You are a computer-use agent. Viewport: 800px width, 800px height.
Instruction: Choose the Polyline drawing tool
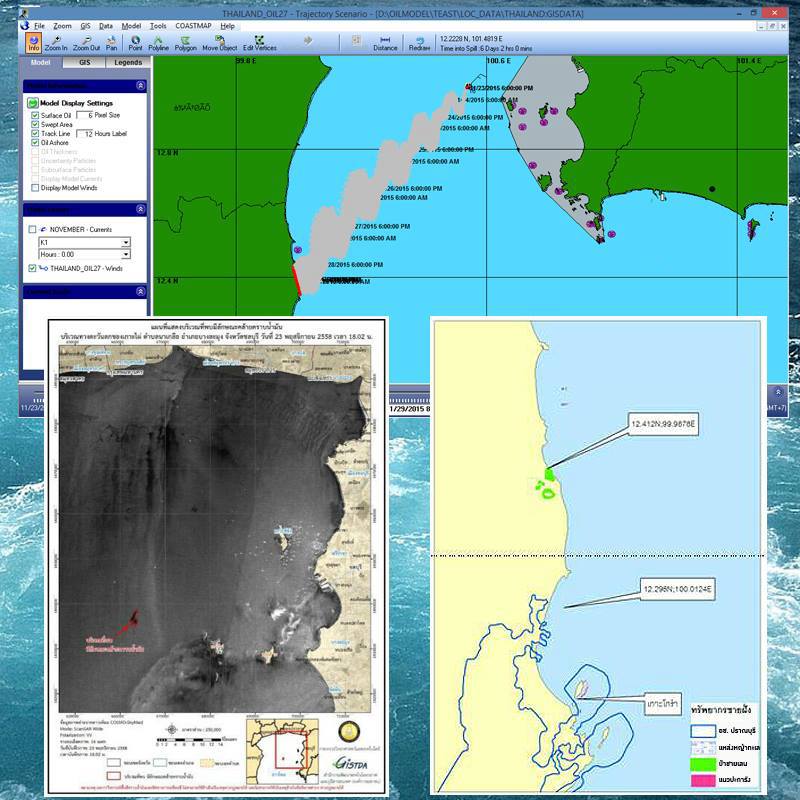click(158, 43)
